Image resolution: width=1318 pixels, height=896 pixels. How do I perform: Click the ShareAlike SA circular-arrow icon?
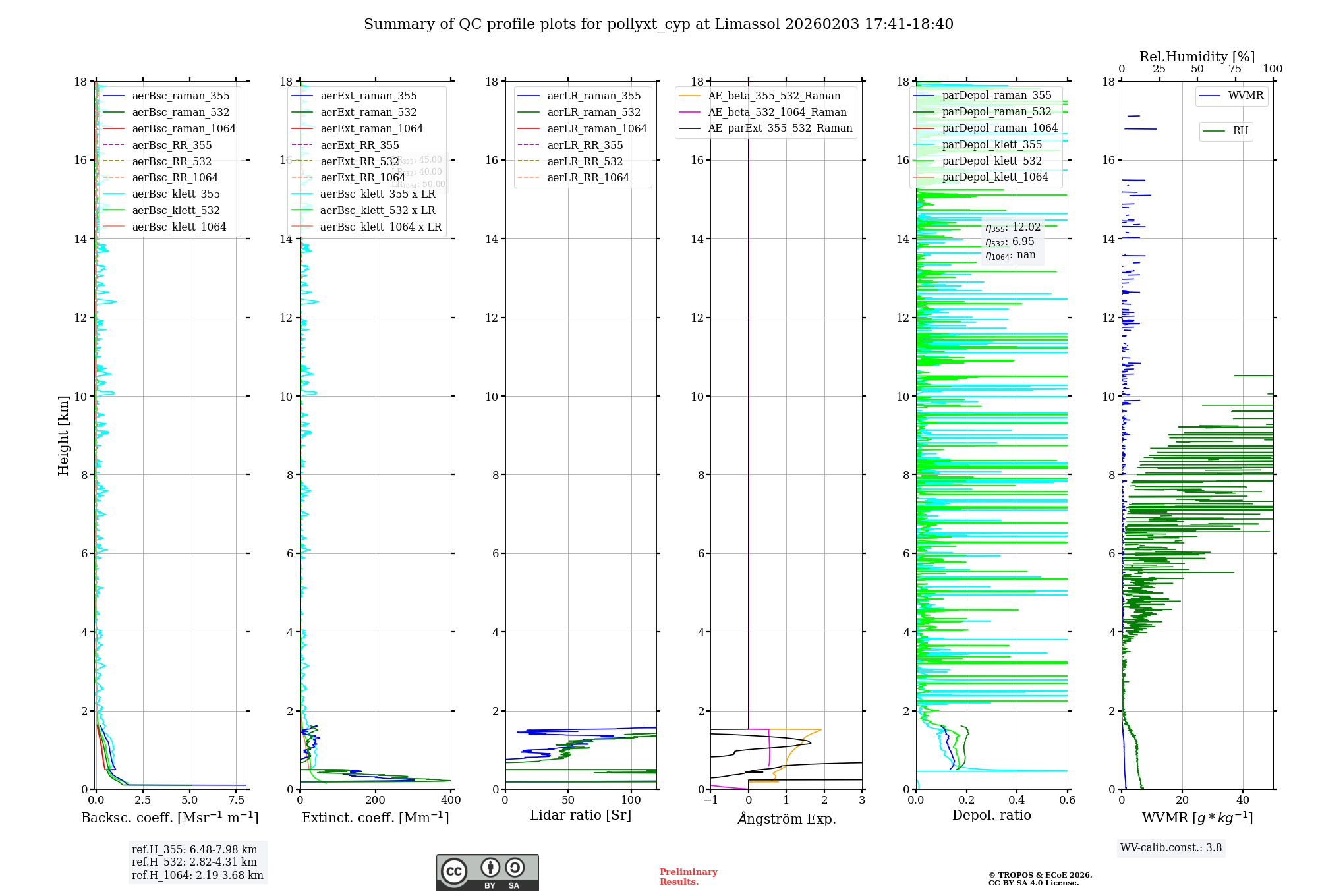coord(515,868)
